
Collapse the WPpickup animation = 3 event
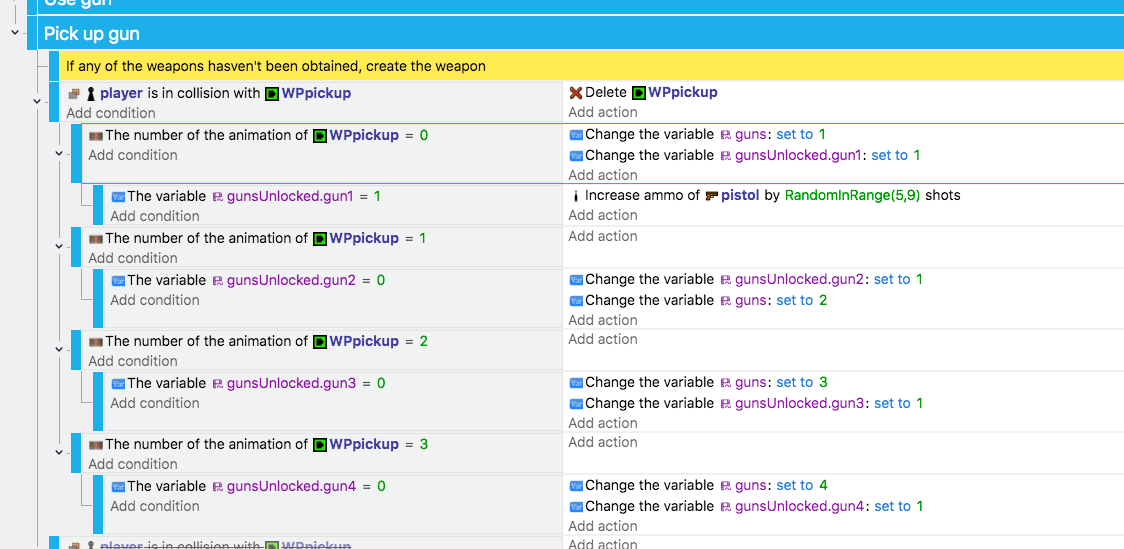(59, 452)
